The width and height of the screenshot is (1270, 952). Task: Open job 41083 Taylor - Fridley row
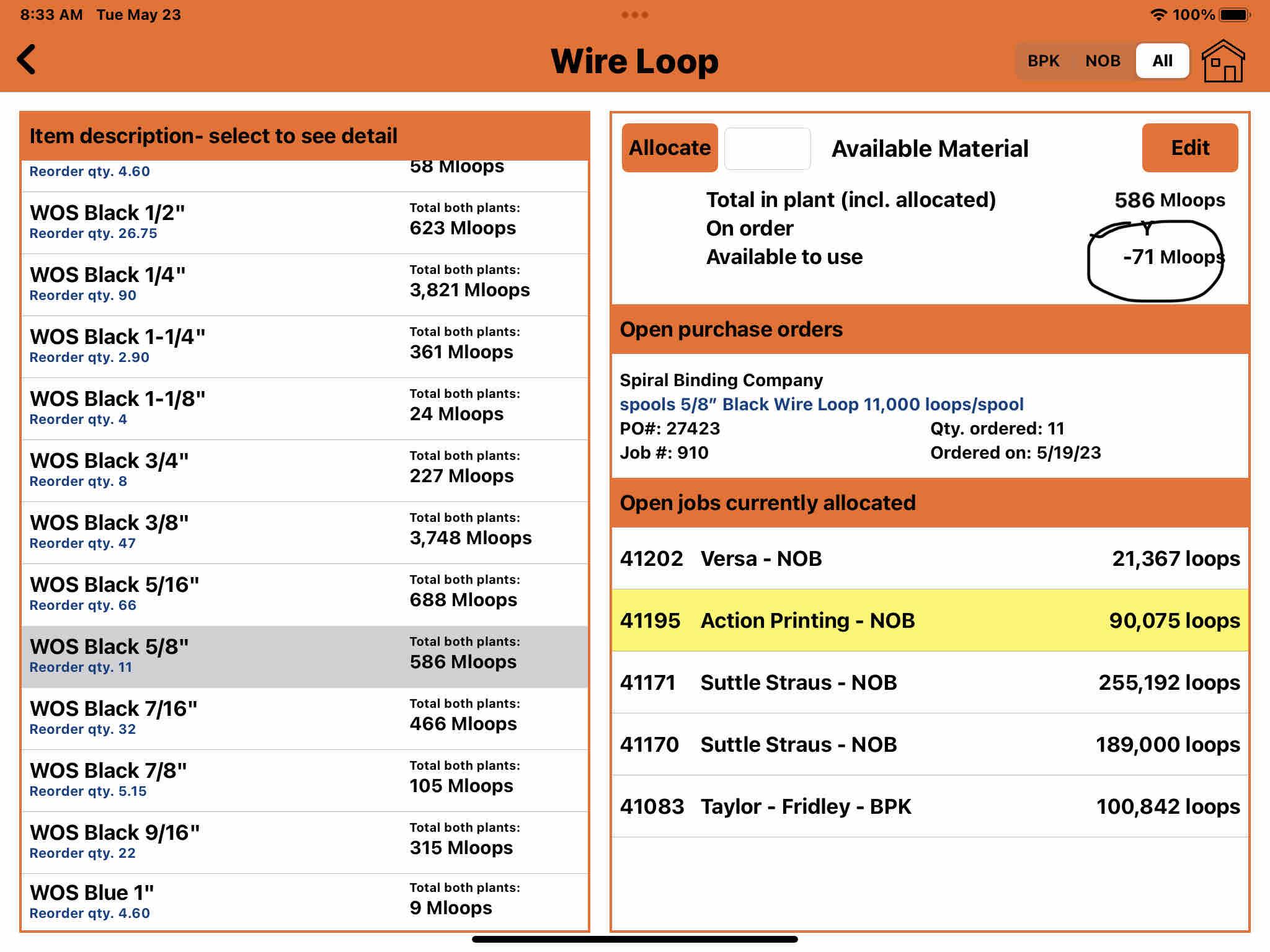pyautogui.click(x=929, y=806)
